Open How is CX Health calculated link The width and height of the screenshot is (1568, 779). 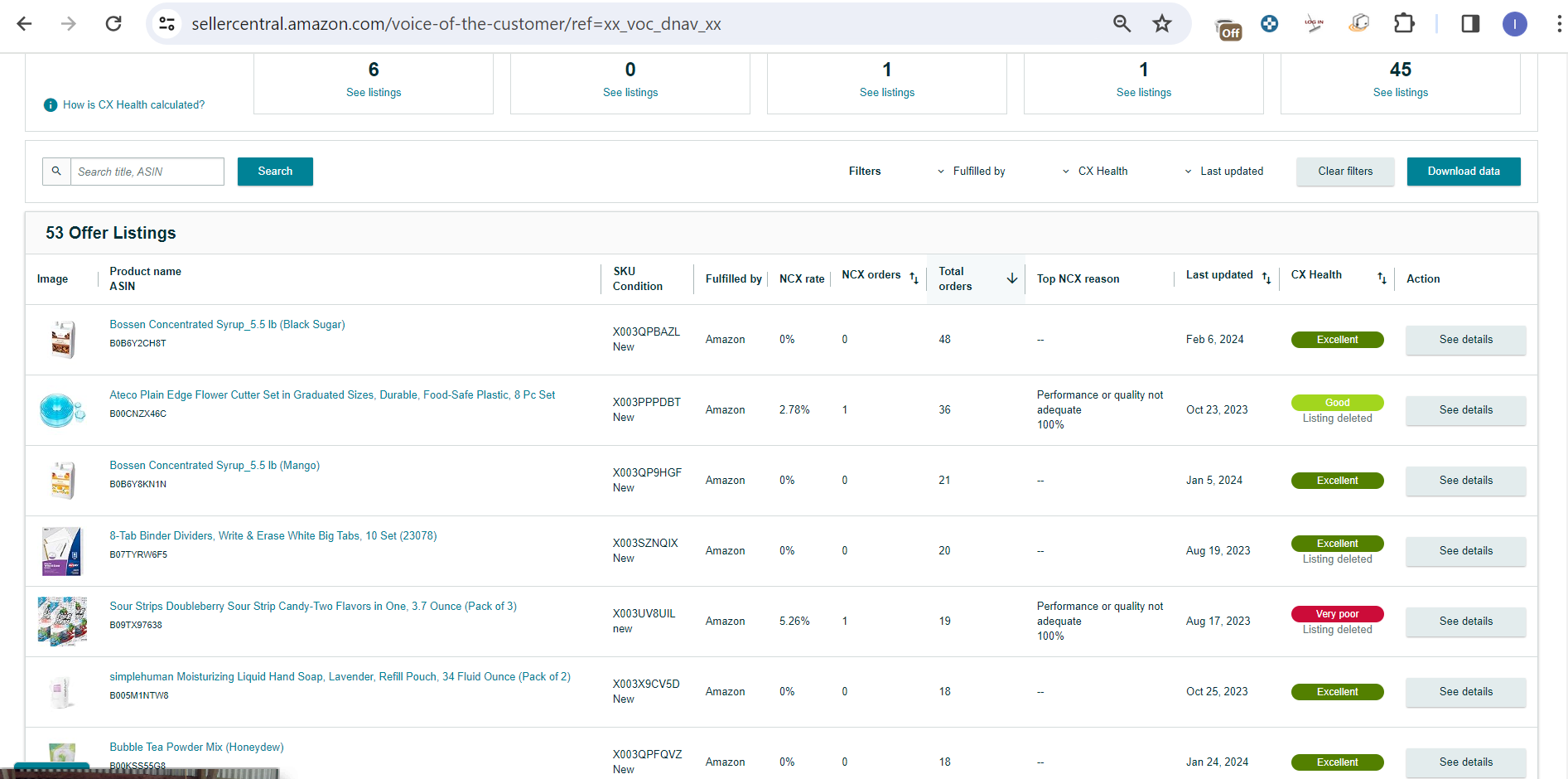134,105
